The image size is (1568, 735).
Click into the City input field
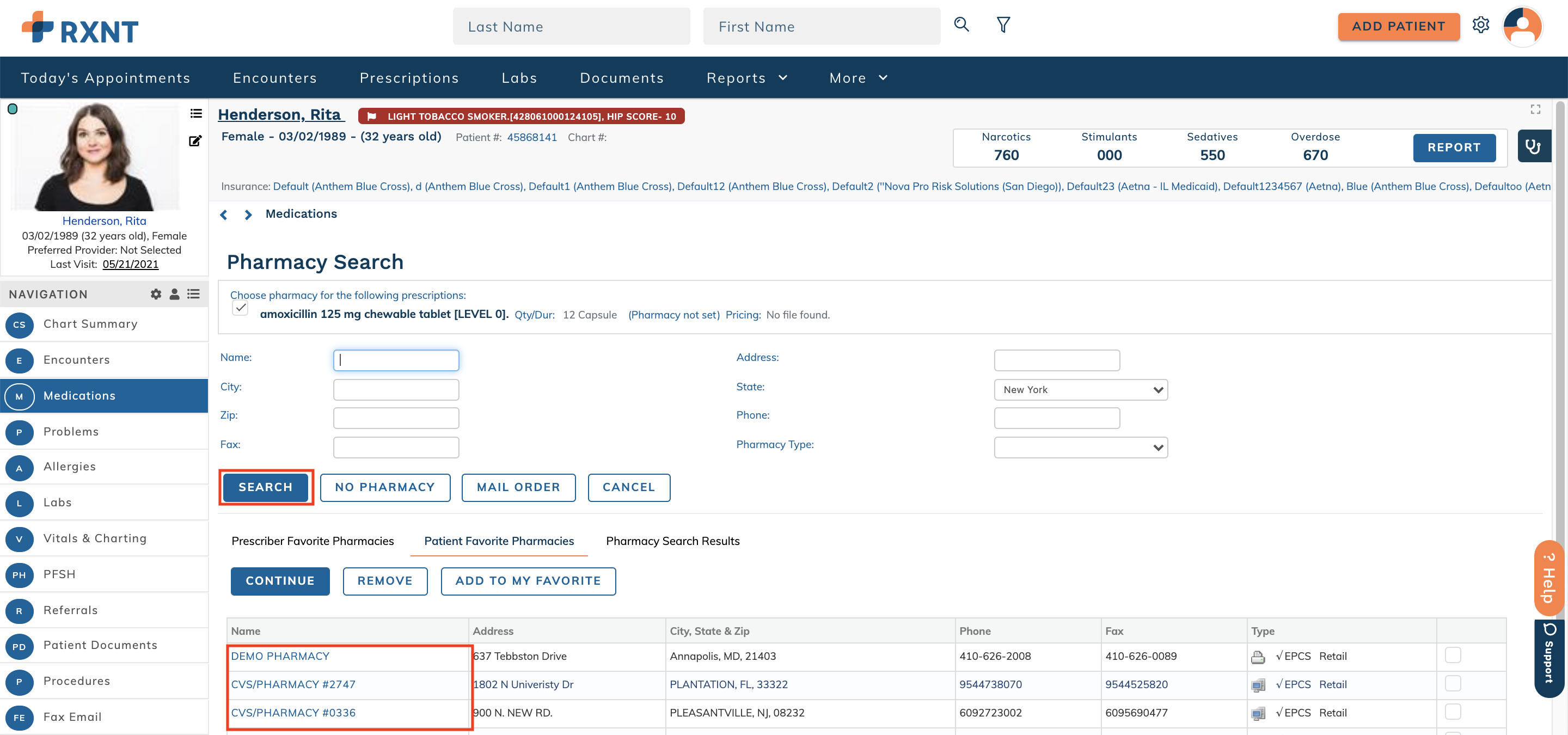tap(396, 389)
